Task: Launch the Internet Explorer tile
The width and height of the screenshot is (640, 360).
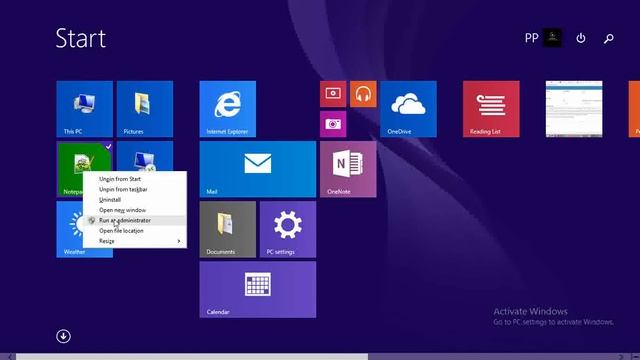Action: (x=228, y=109)
